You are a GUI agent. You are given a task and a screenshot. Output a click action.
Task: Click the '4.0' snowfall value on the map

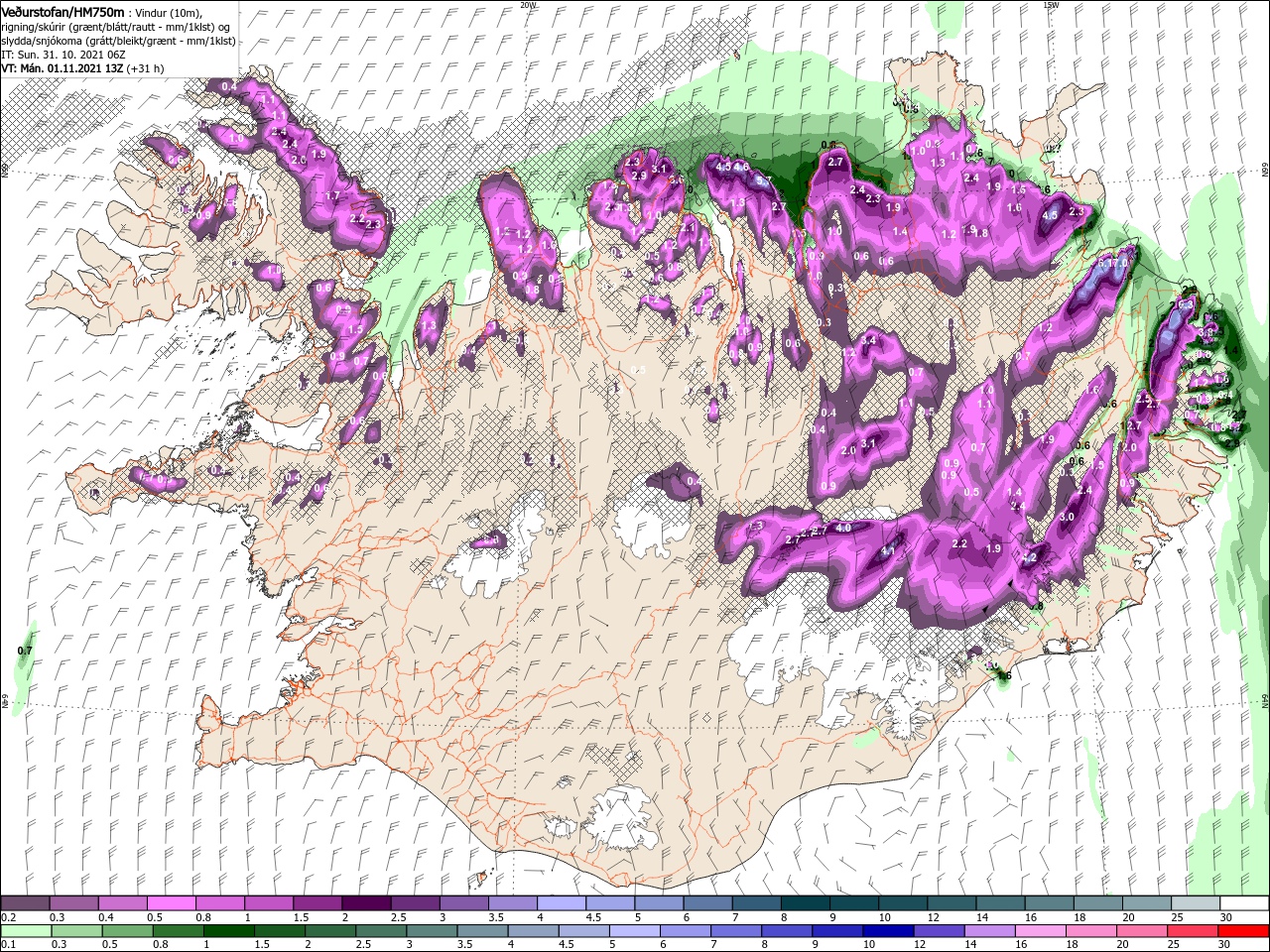point(843,529)
